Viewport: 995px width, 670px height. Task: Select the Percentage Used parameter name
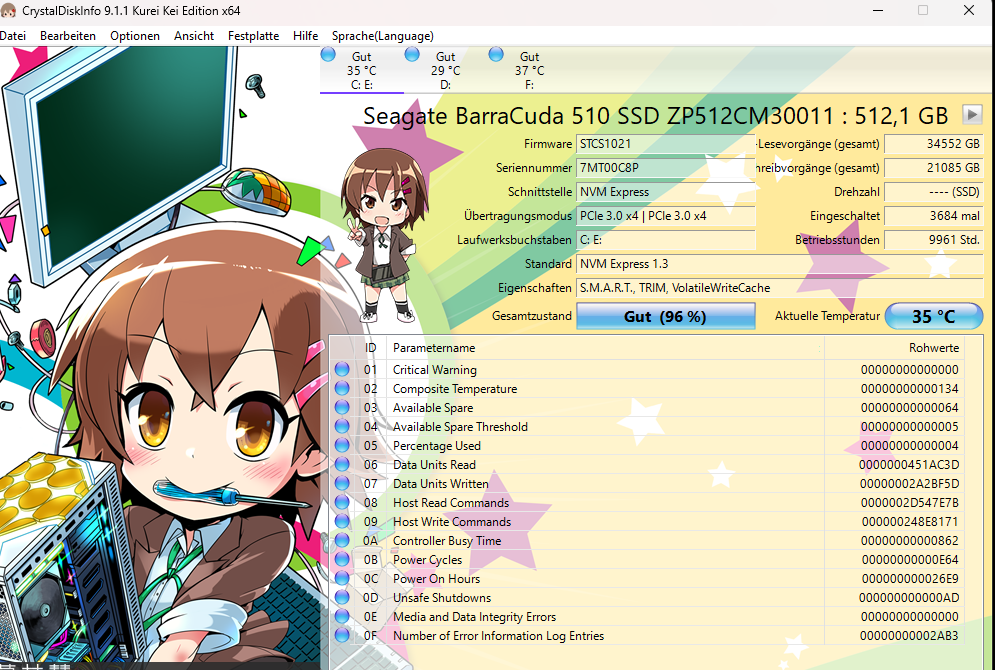point(437,446)
